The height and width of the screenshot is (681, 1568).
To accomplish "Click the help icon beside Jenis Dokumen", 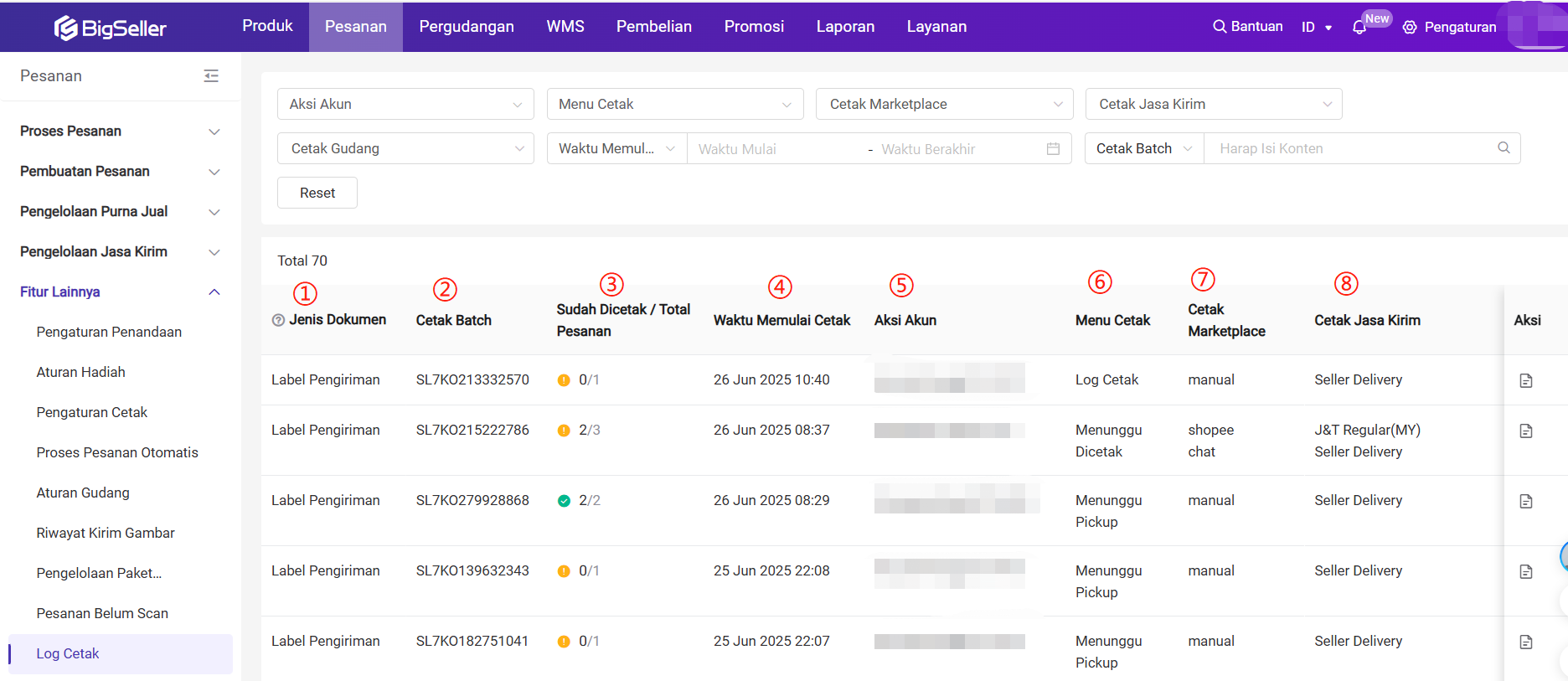I will click(278, 320).
